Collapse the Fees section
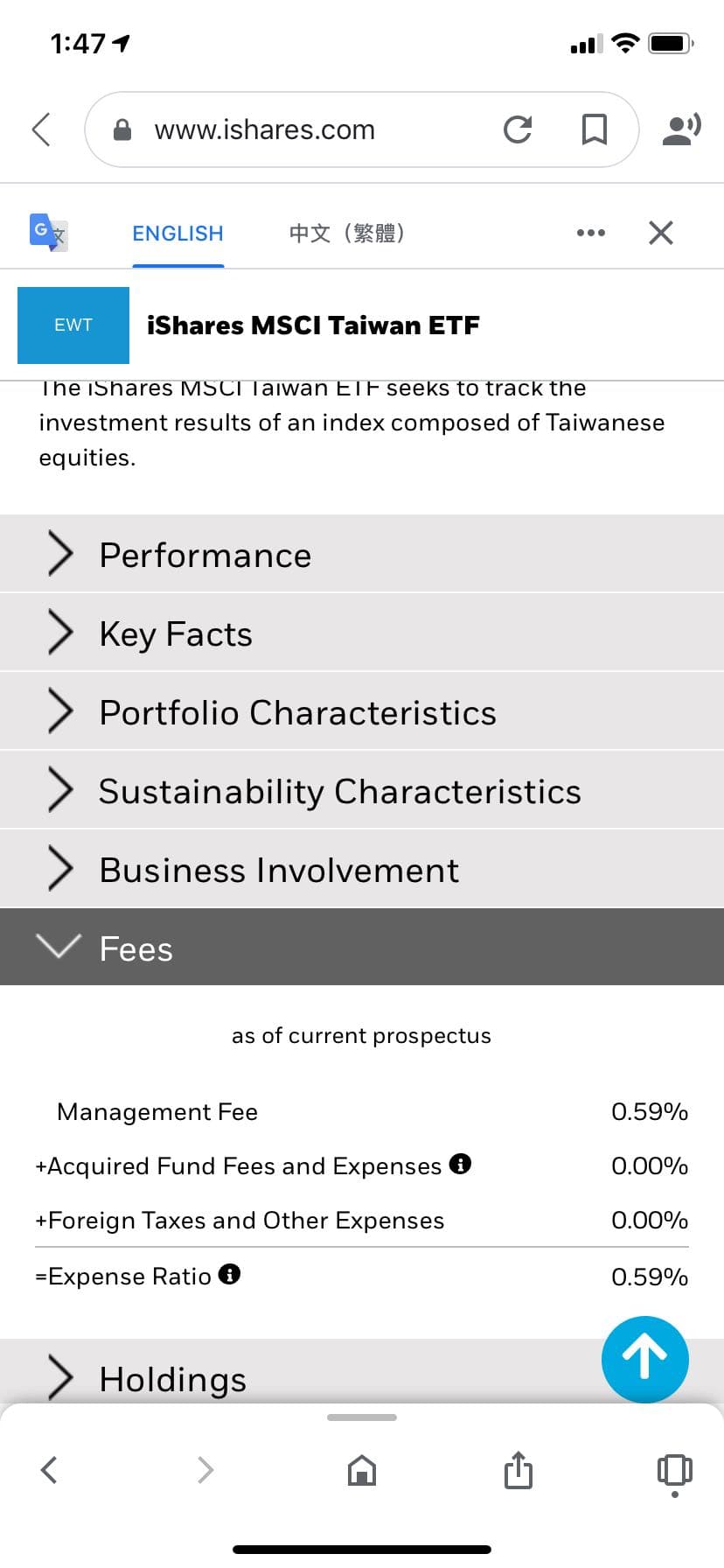Screen dimensions: 724x1568 click(x=136, y=948)
